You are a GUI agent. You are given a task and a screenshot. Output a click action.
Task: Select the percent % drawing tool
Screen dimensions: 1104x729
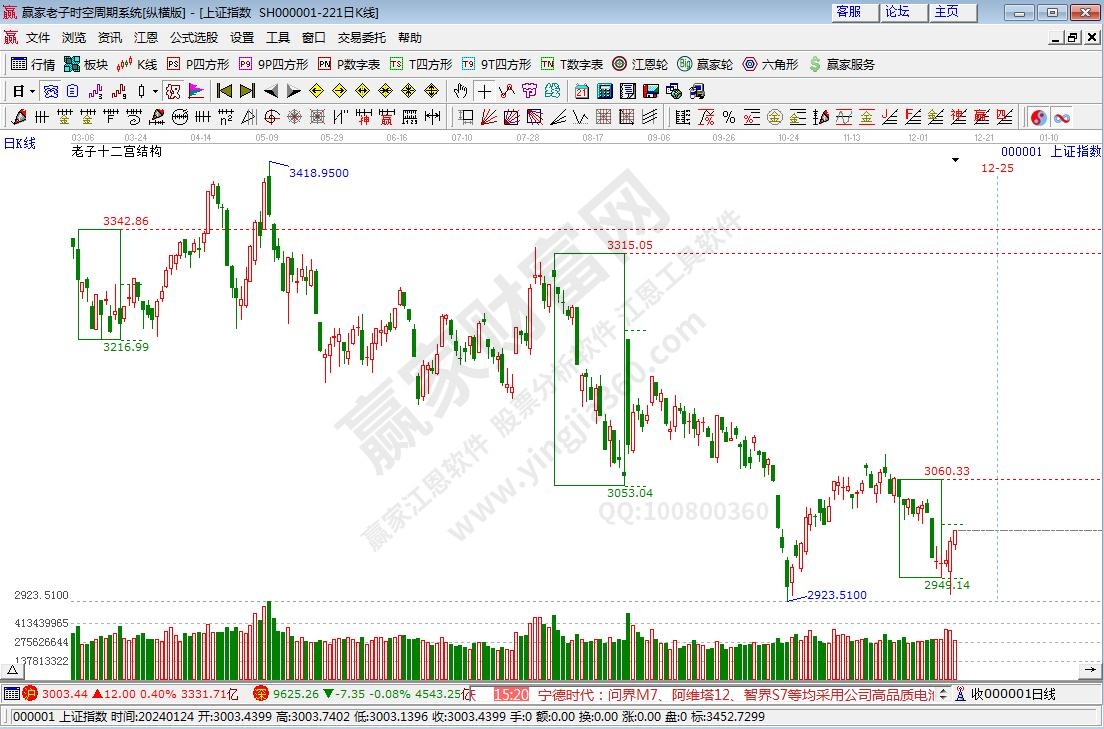[x=728, y=117]
